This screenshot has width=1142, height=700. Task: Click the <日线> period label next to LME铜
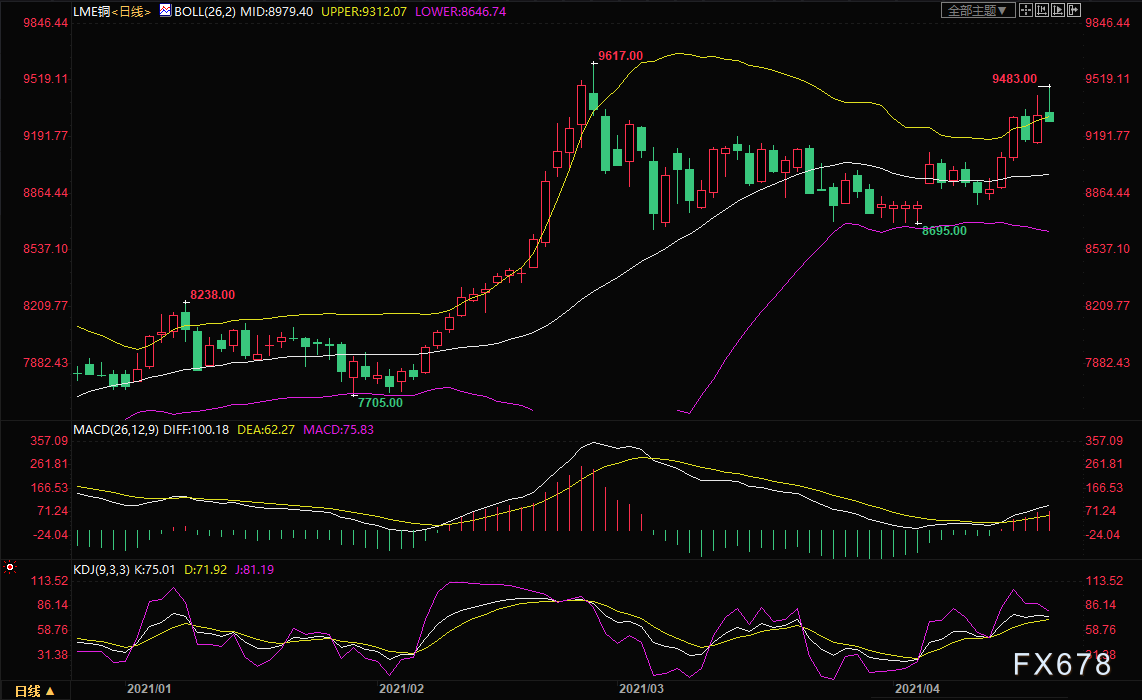pos(131,11)
